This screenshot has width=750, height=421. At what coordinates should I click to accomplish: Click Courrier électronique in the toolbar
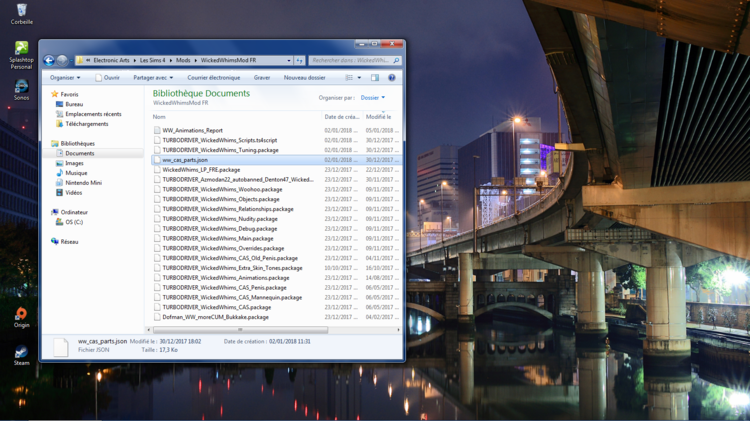(x=214, y=78)
